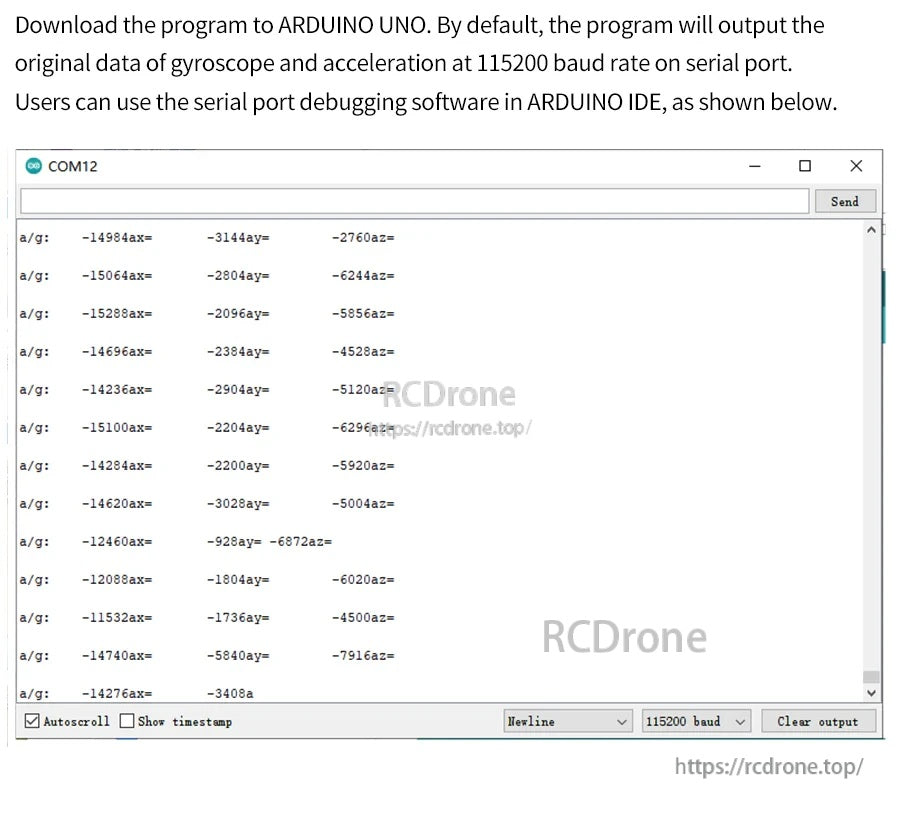
Task: Click the vertical scrollbar thumb
Action: point(871,677)
